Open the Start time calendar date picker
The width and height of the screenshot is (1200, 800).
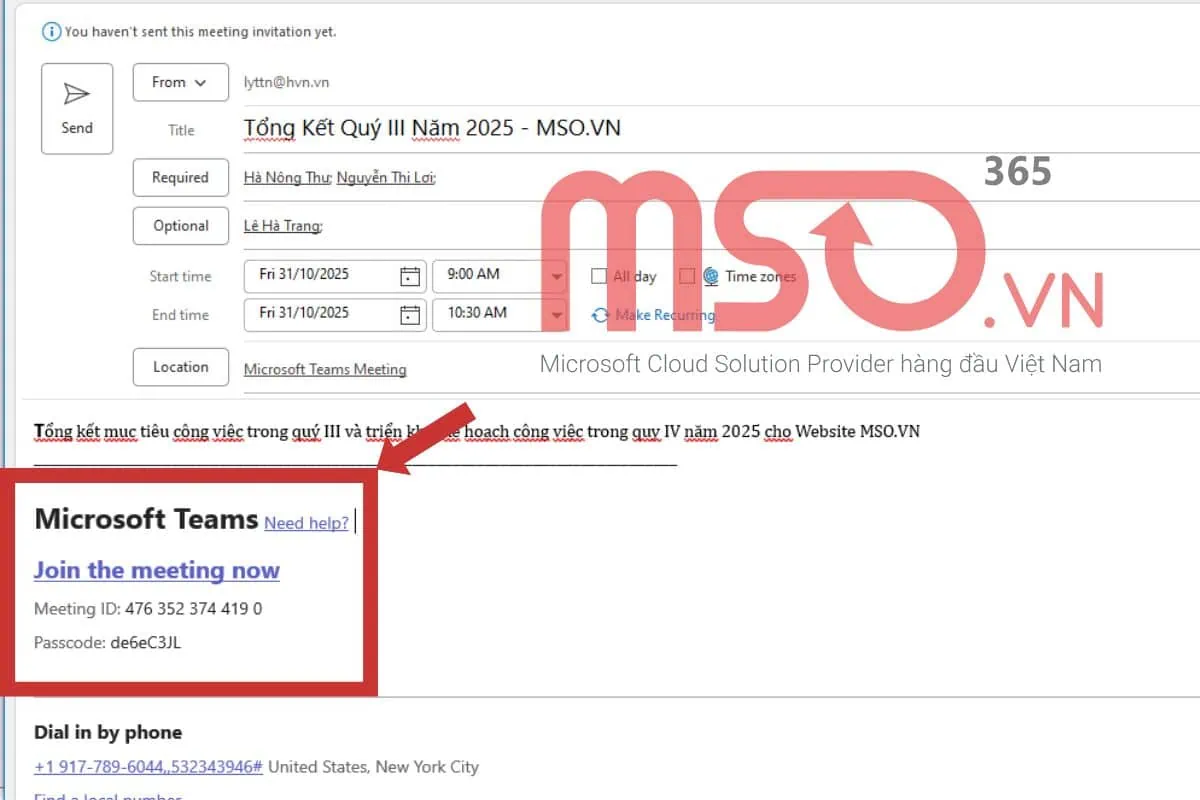[410, 276]
